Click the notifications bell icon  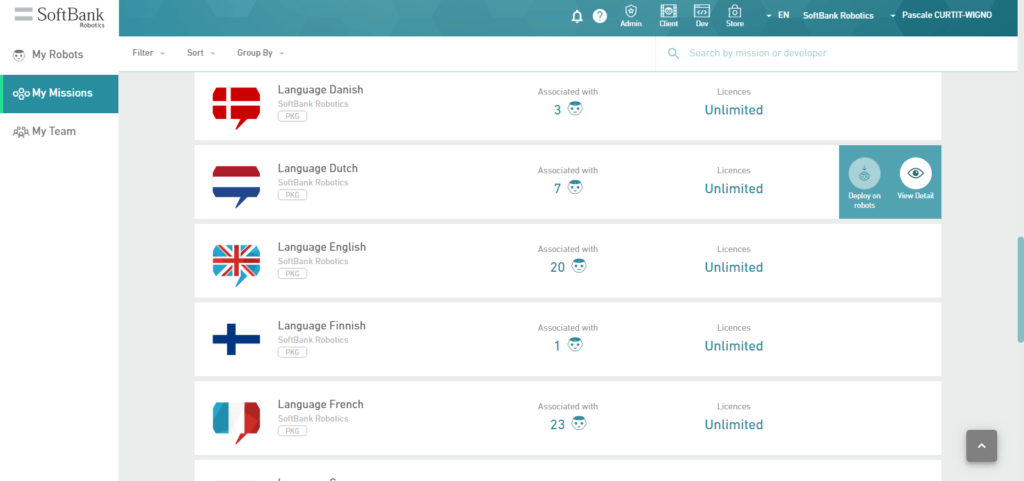[x=577, y=16]
